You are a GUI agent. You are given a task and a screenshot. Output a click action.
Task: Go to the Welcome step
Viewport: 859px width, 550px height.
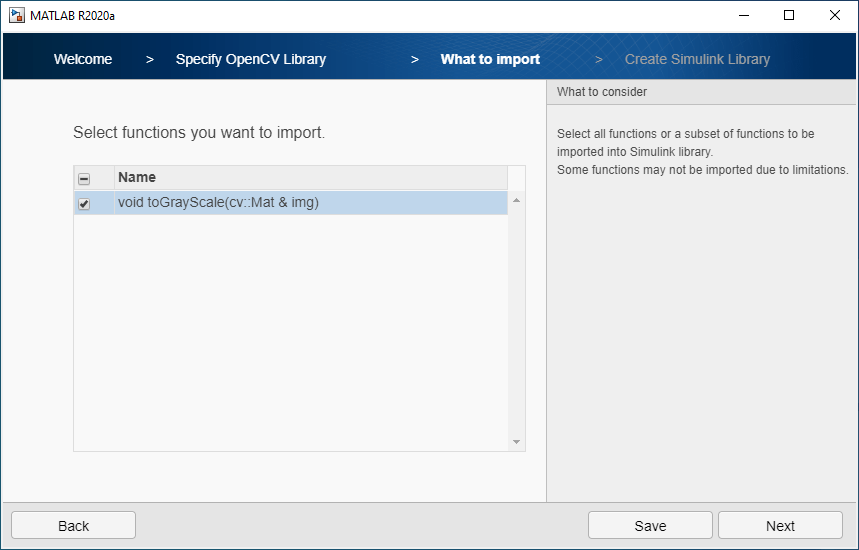(x=83, y=59)
